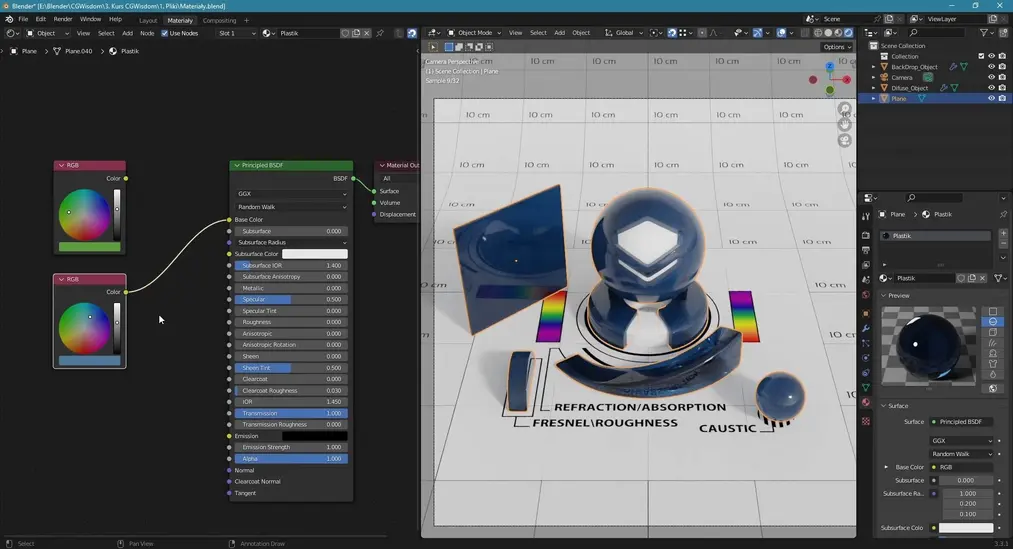Open the Texture properties tab icon
Viewport: 1013px width, 549px height.
(866, 422)
